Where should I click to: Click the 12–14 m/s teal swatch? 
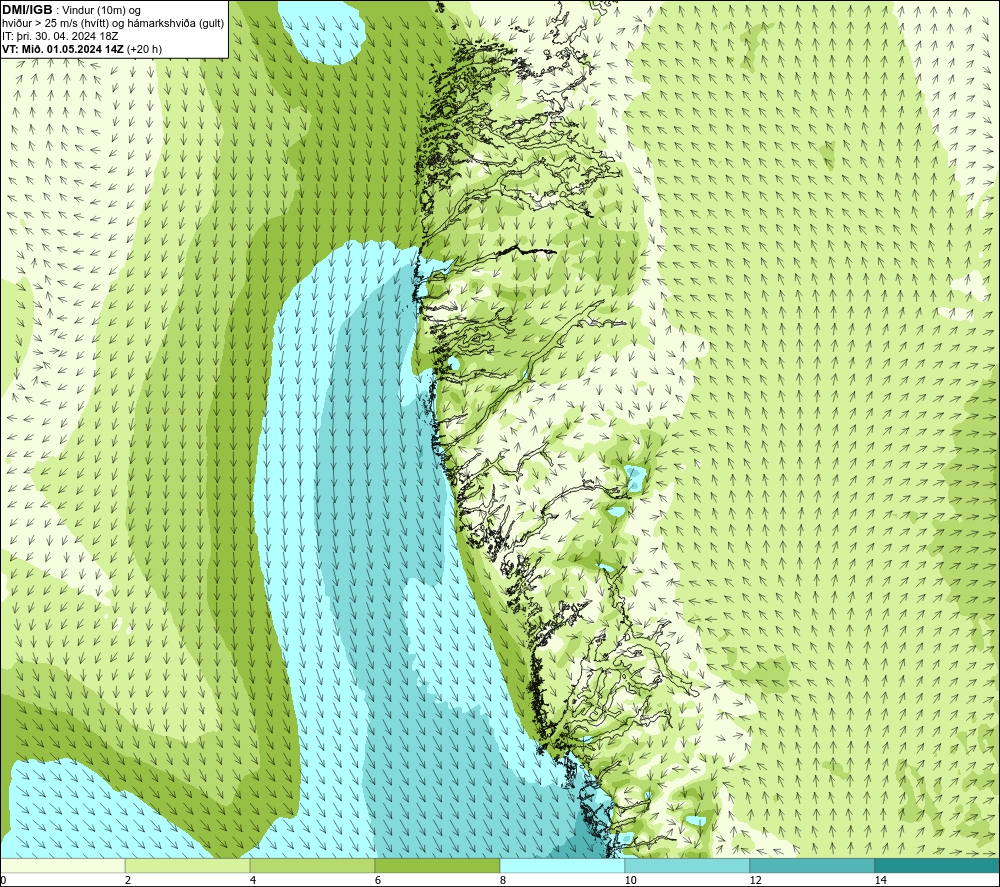(x=812, y=865)
